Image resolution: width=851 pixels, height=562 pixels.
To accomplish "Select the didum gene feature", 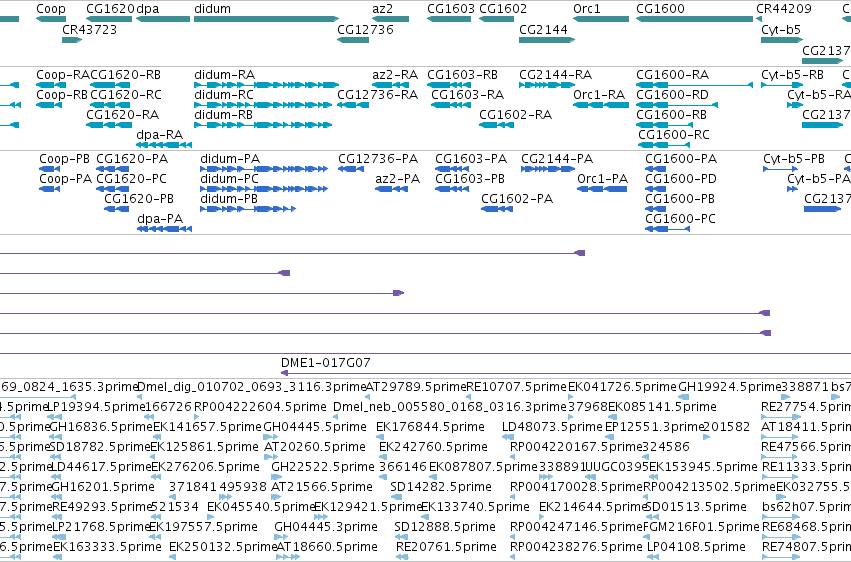I will (266, 19).
